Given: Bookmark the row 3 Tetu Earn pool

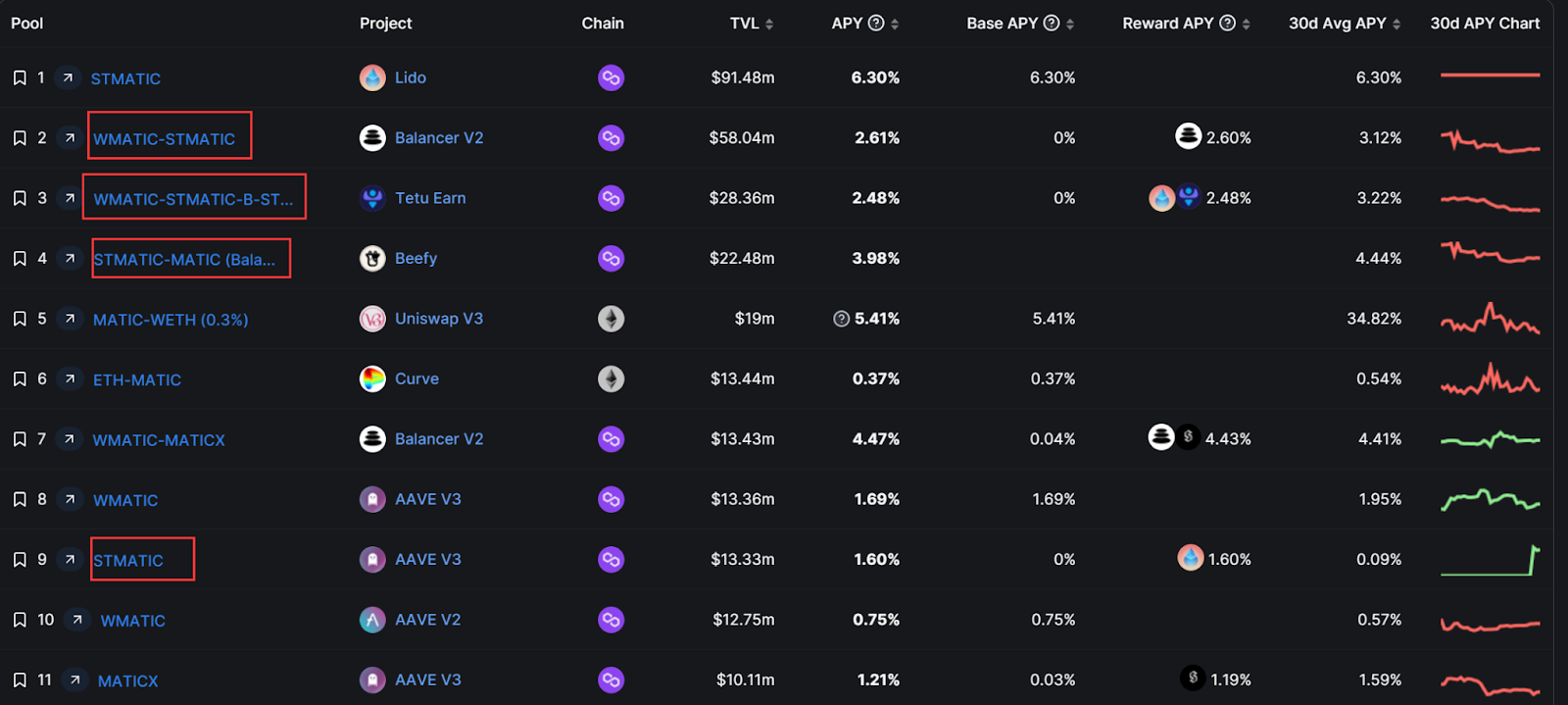Looking at the screenshot, I should [20, 198].
